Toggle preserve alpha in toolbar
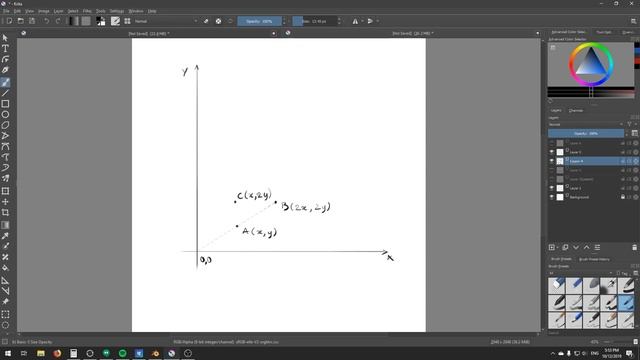 218,21
